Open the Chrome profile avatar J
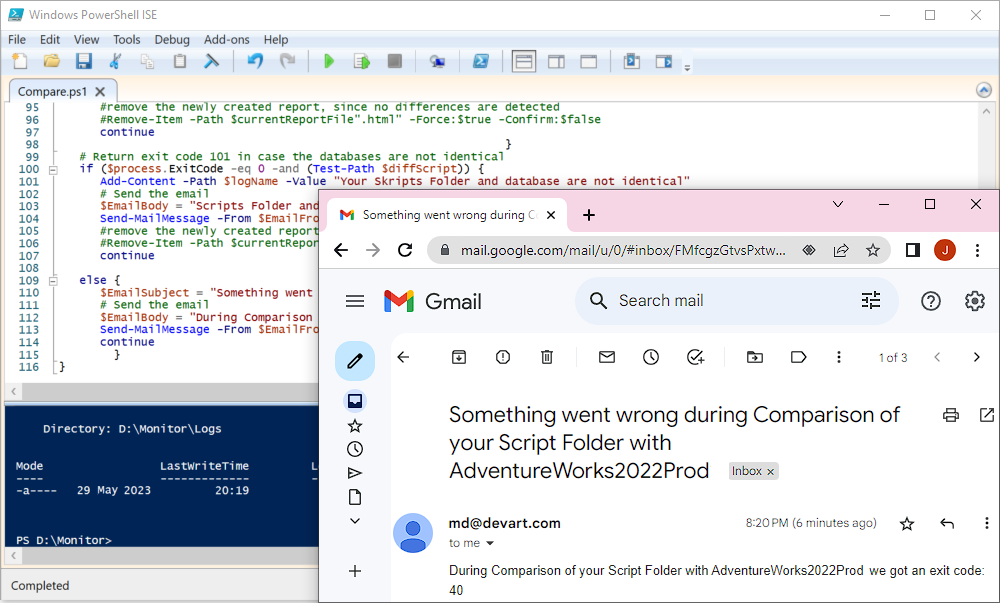 tap(945, 251)
